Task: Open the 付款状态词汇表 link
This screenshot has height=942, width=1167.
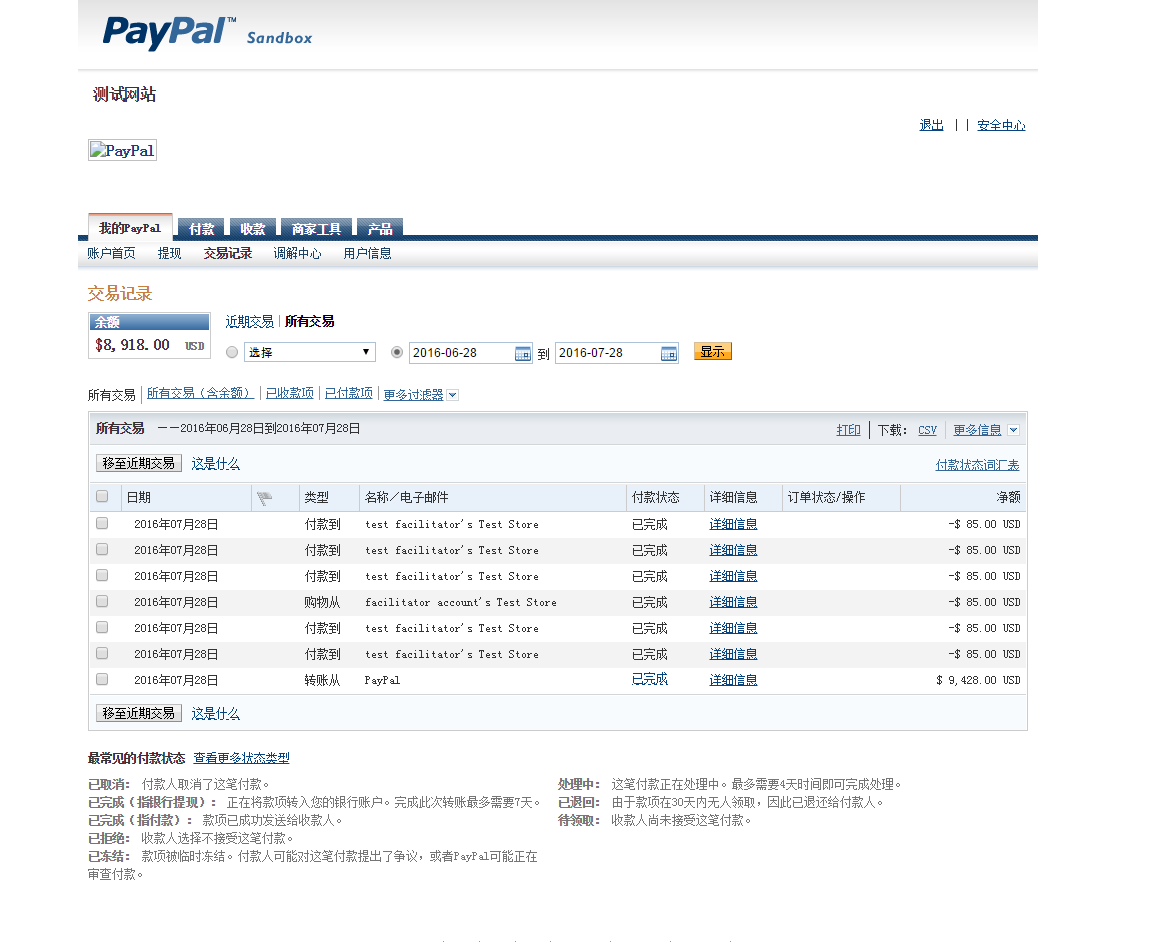Action: click(977, 465)
